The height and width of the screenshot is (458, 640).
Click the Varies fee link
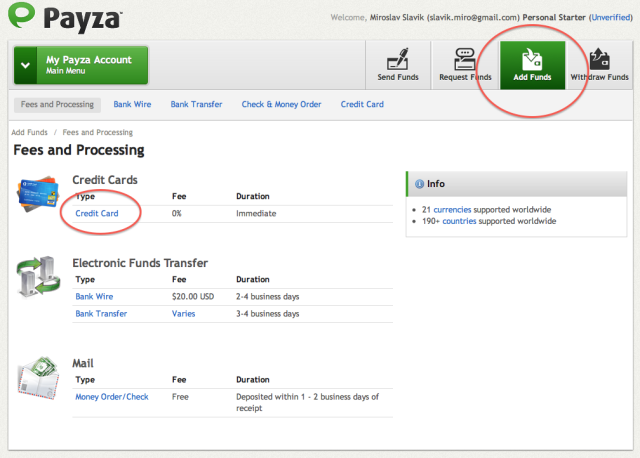pyautogui.click(x=183, y=314)
